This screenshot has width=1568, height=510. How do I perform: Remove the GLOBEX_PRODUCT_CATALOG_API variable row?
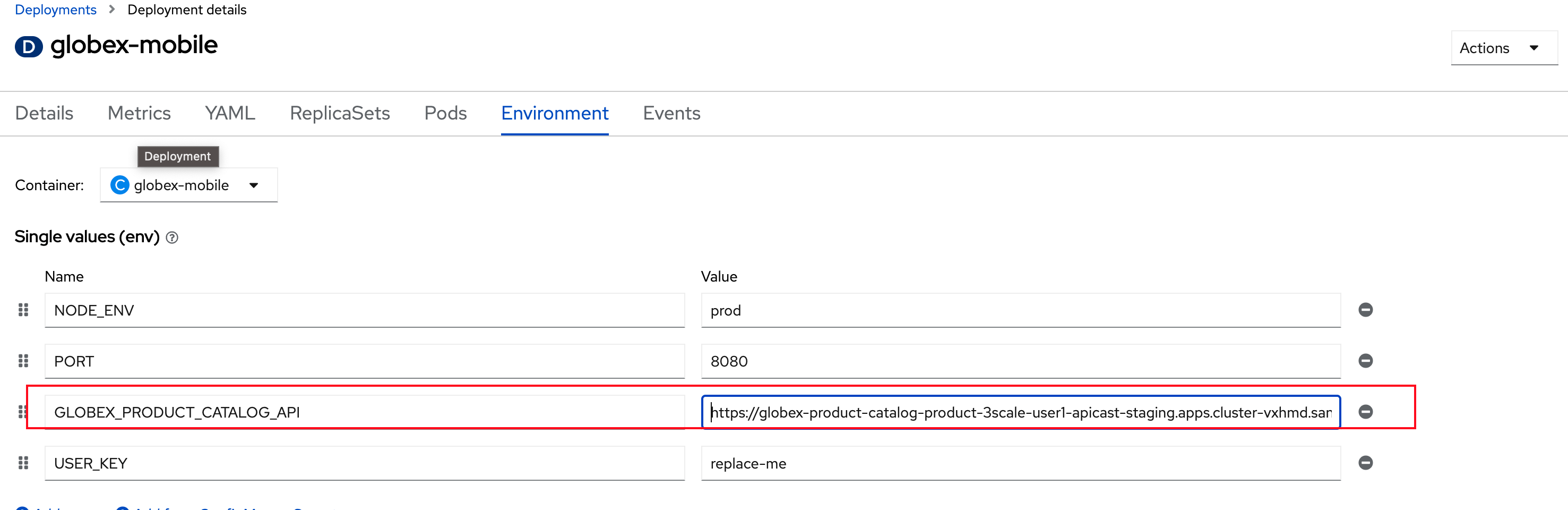(x=1365, y=412)
